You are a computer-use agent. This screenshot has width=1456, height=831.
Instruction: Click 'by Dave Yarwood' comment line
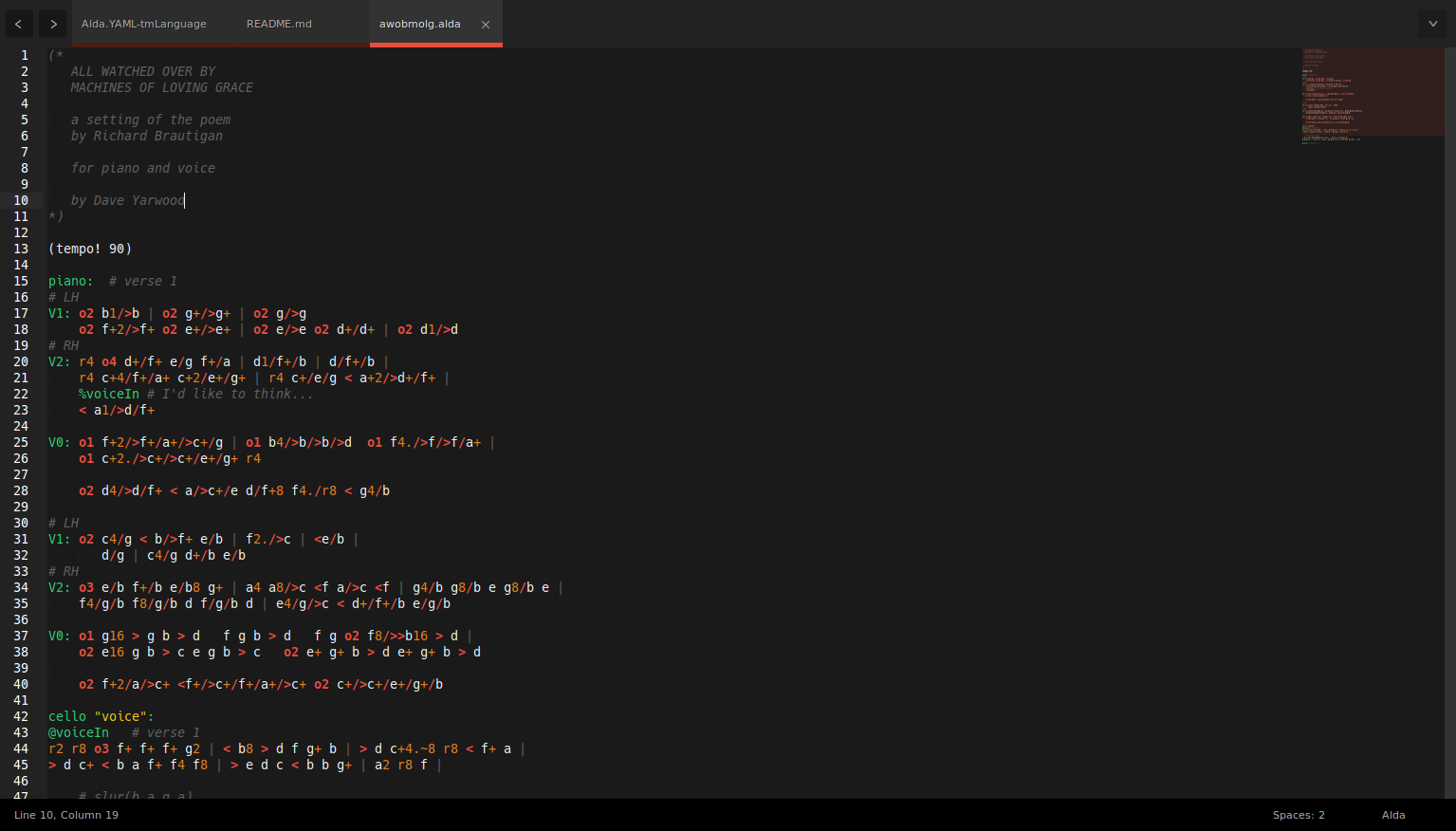click(128, 200)
